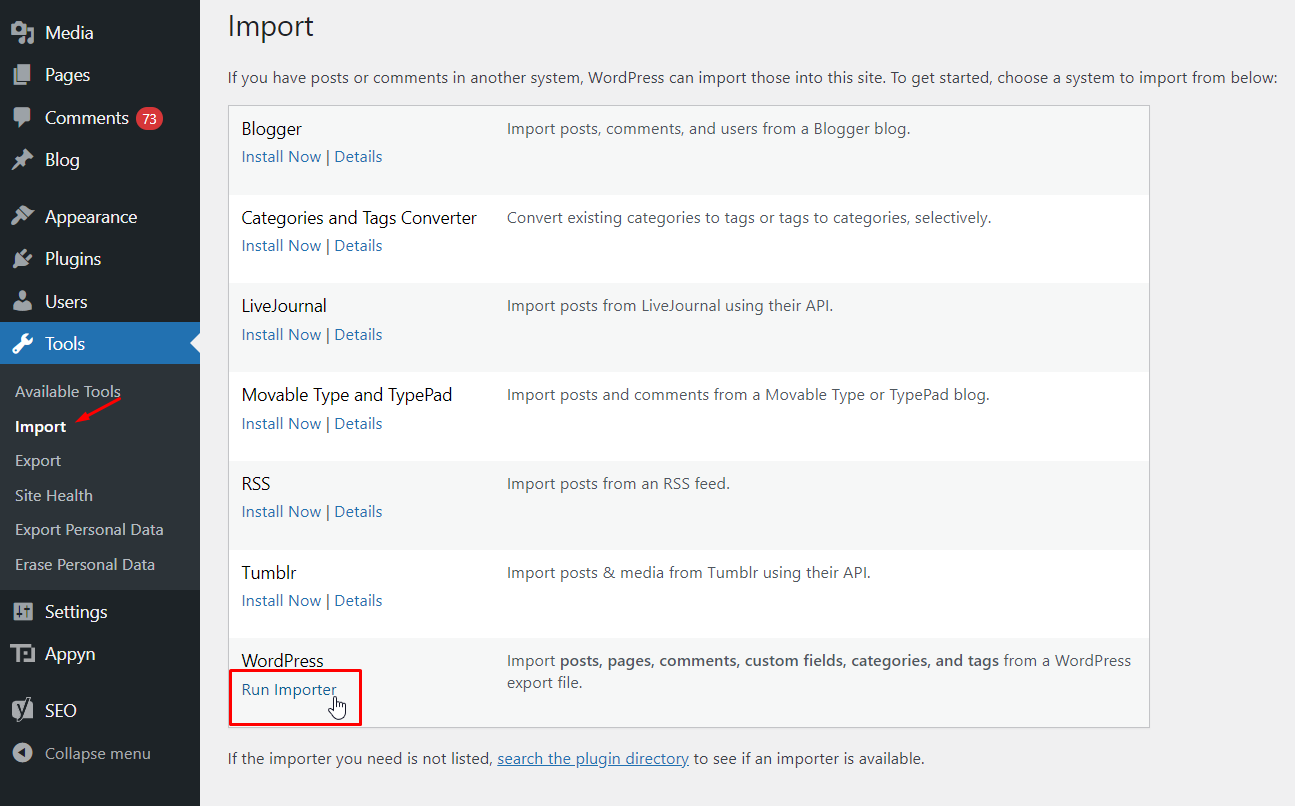Click the Blogger importer title
1295x806 pixels.
[x=272, y=129]
